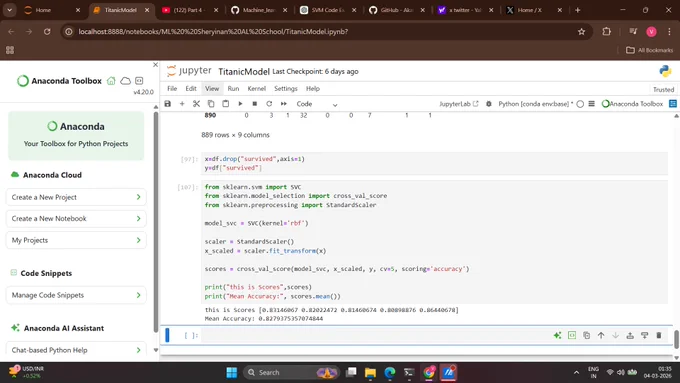This screenshot has width=680, height=383.
Task: Open the Help menu
Action: (313, 88)
